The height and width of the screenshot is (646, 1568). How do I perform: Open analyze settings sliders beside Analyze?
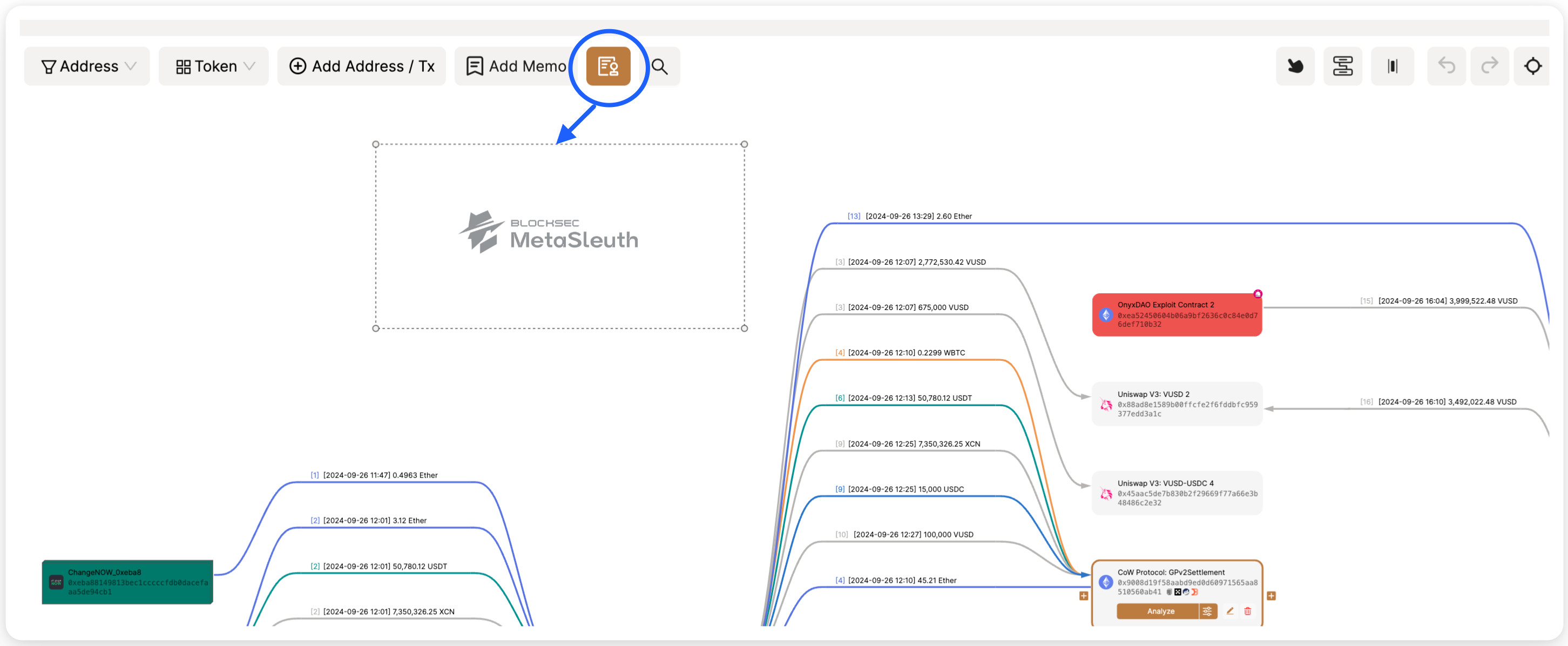point(1207,611)
